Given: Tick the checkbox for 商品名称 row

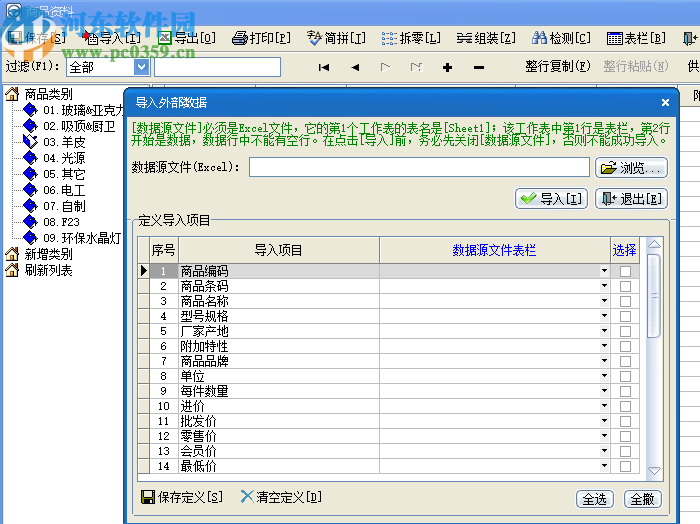Looking at the screenshot, I should click(625, 301).
